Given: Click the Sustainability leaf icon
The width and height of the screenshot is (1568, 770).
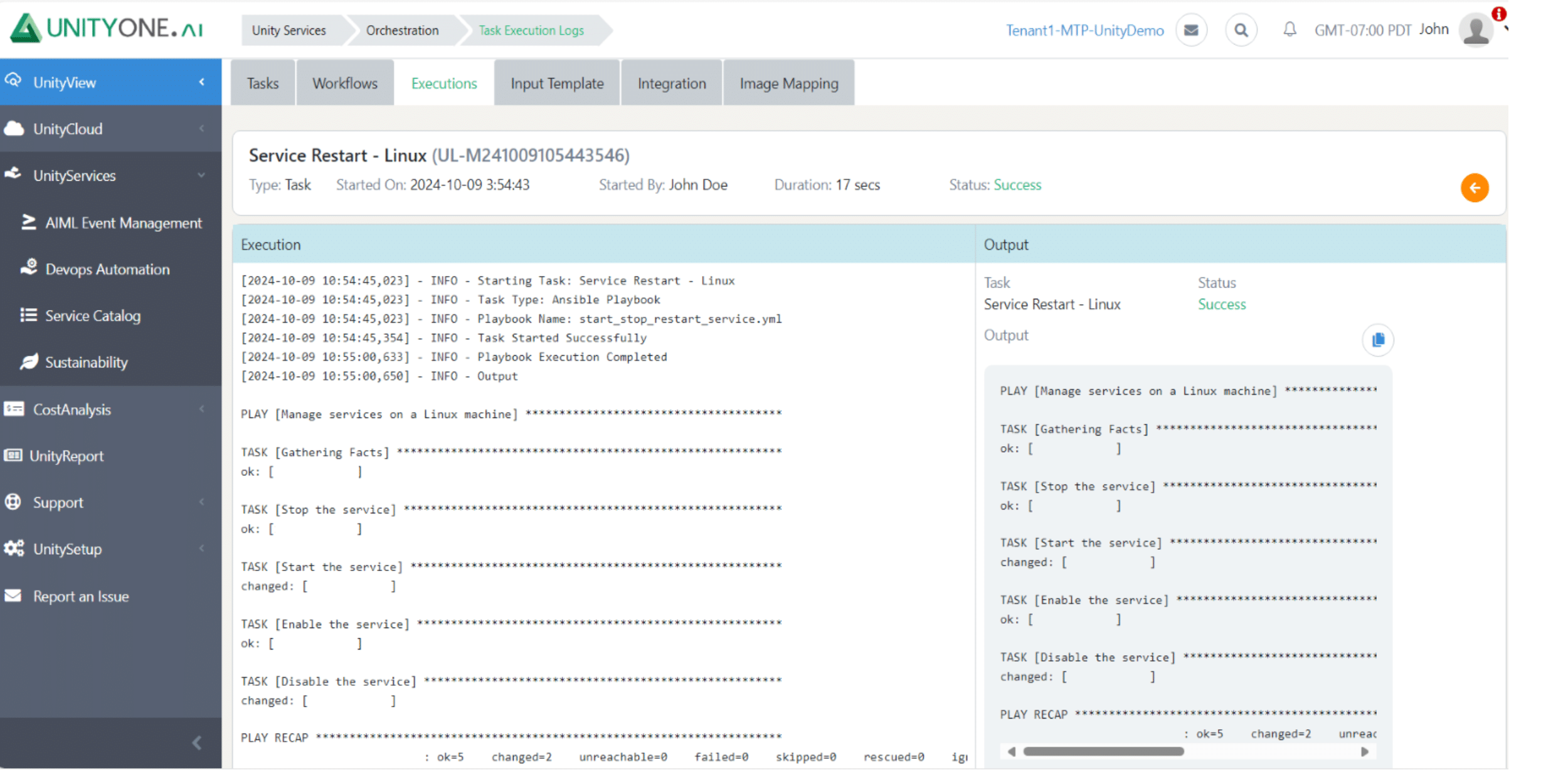Looking at the screenshot, I should click(x=29, y=361).
